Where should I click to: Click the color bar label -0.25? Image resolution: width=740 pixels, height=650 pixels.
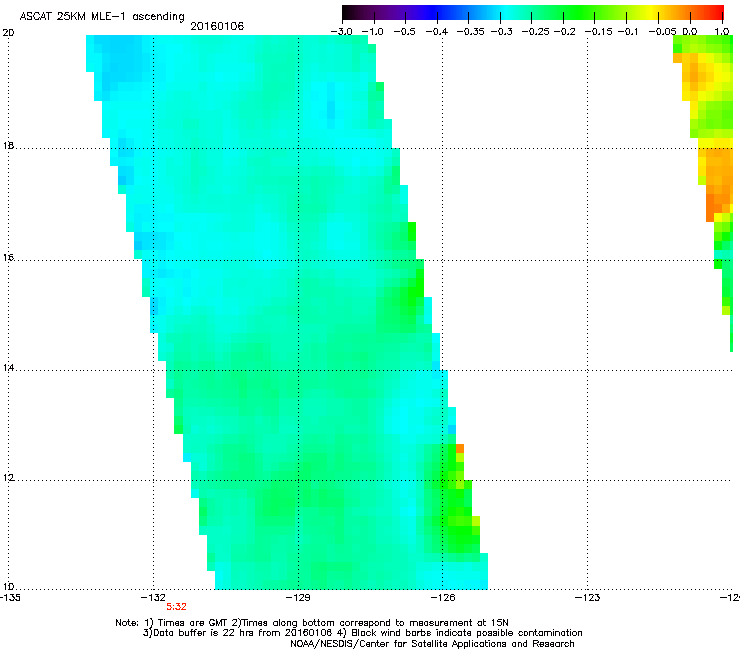pyautogui.click(x=535, y=32)
